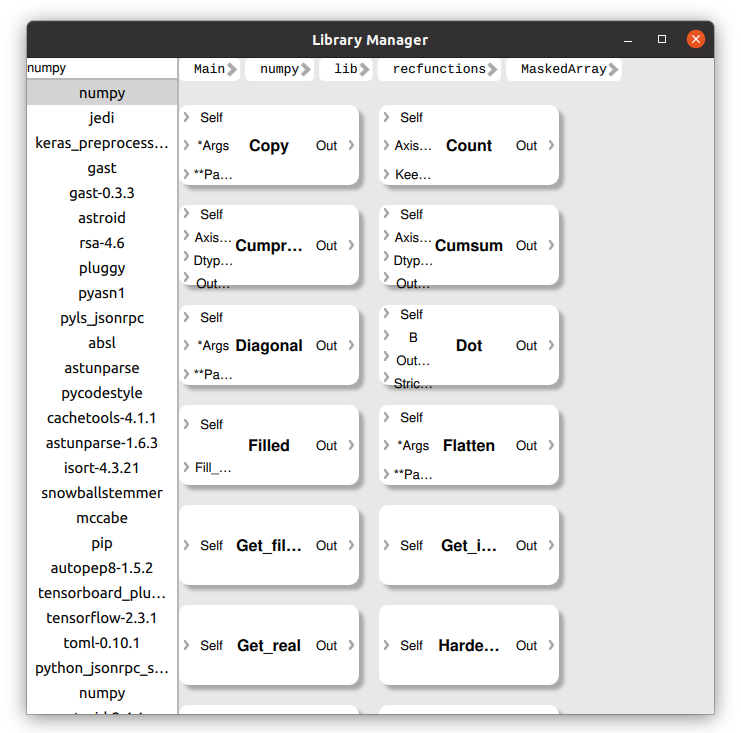
Task: Select mccabe in the library list
Action: pyautogui.click(x=102, y=518)
